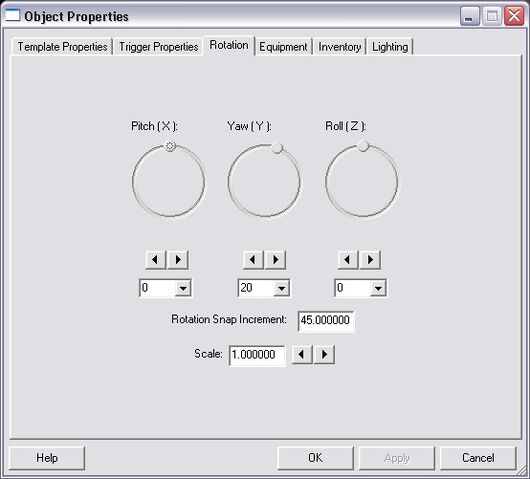Viewport: 530px width, 479px height.
Task: Click the Yaw (Y) left arrow button
Action: click(253, 260)
